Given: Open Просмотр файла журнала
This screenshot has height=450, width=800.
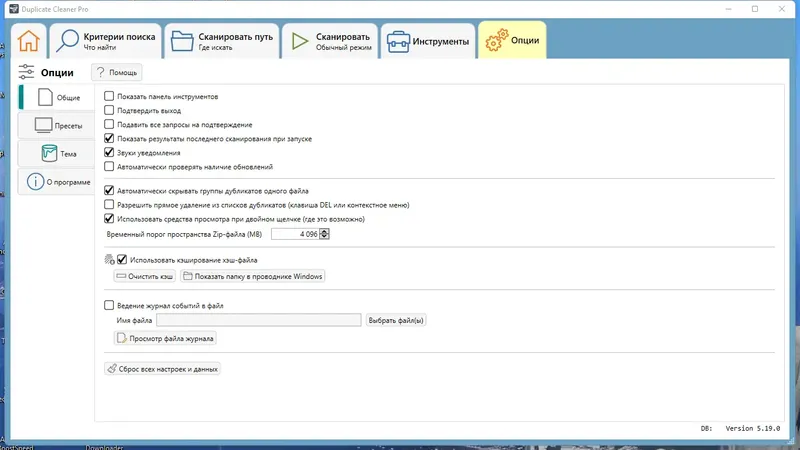Looking at the screenshot, I should pos(165,338).
